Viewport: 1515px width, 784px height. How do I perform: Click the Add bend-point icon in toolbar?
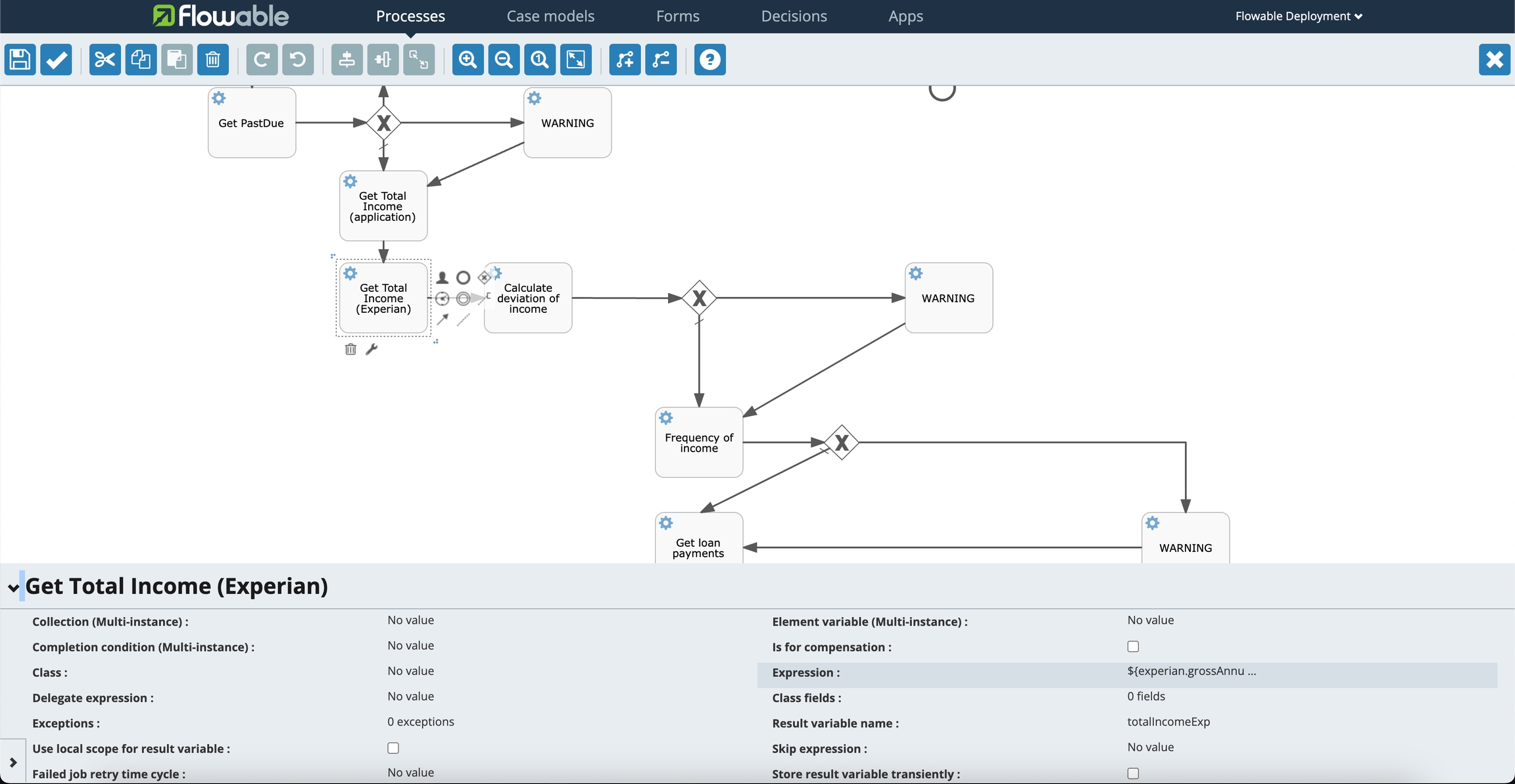coord(625,60)
